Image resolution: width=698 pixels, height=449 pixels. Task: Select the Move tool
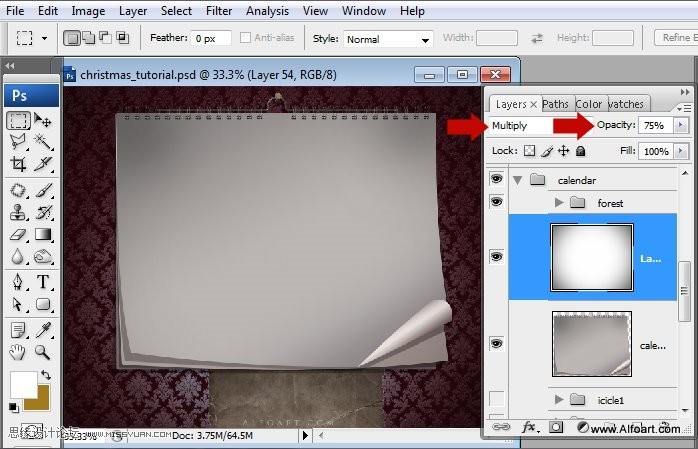coord(43,120)
